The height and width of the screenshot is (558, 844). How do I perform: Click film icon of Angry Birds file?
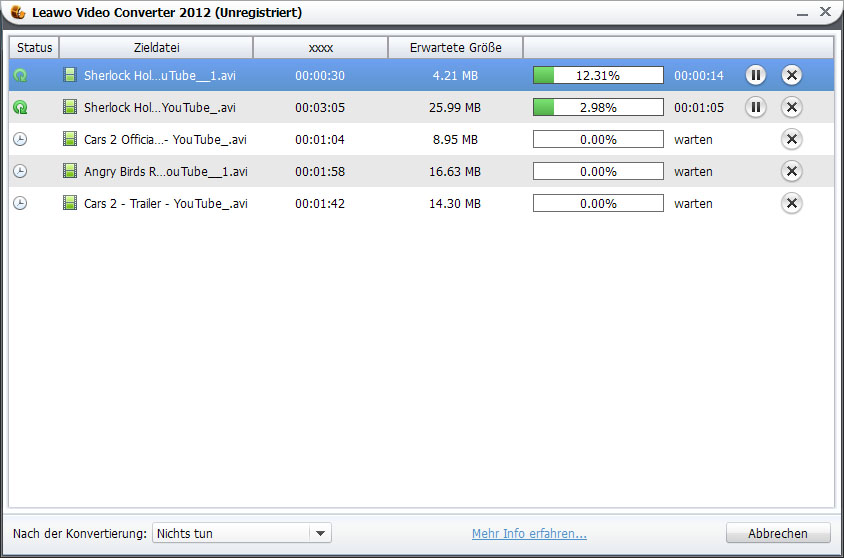click(69, 171)
